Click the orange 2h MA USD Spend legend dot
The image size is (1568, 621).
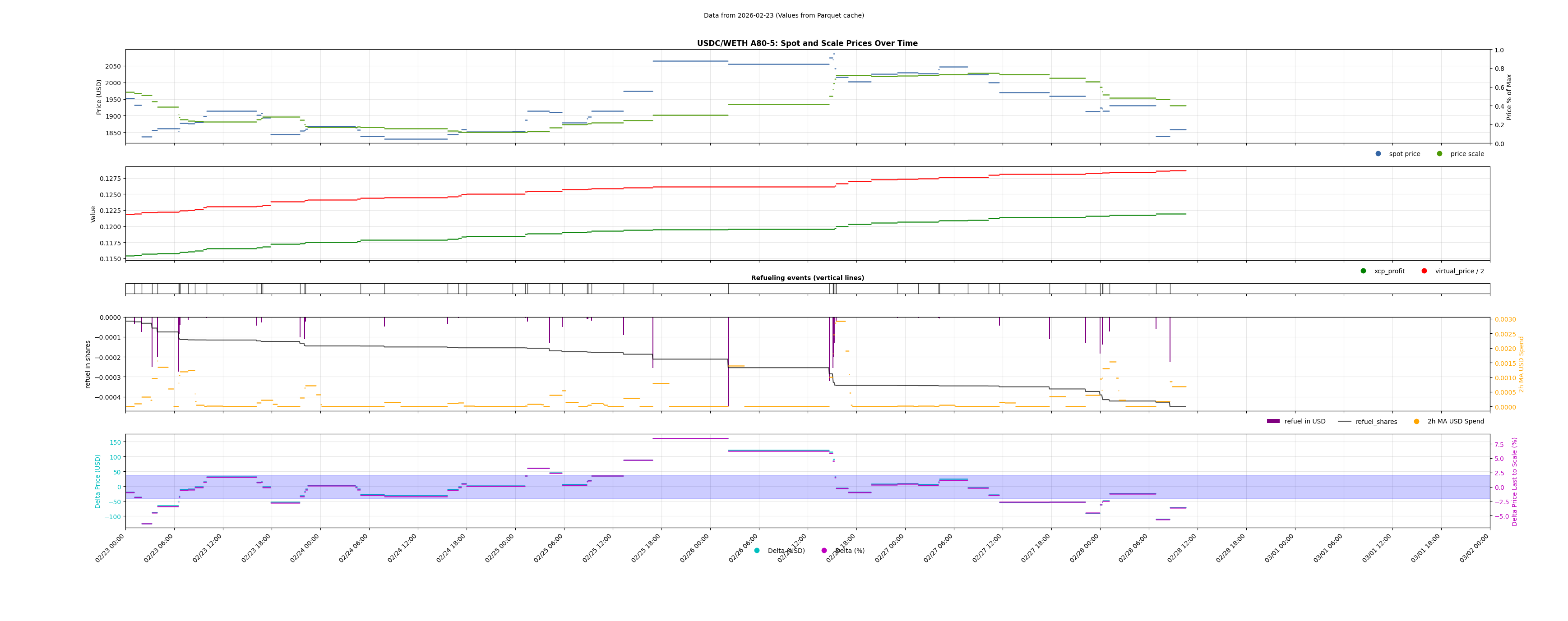tap(1416, 422)
